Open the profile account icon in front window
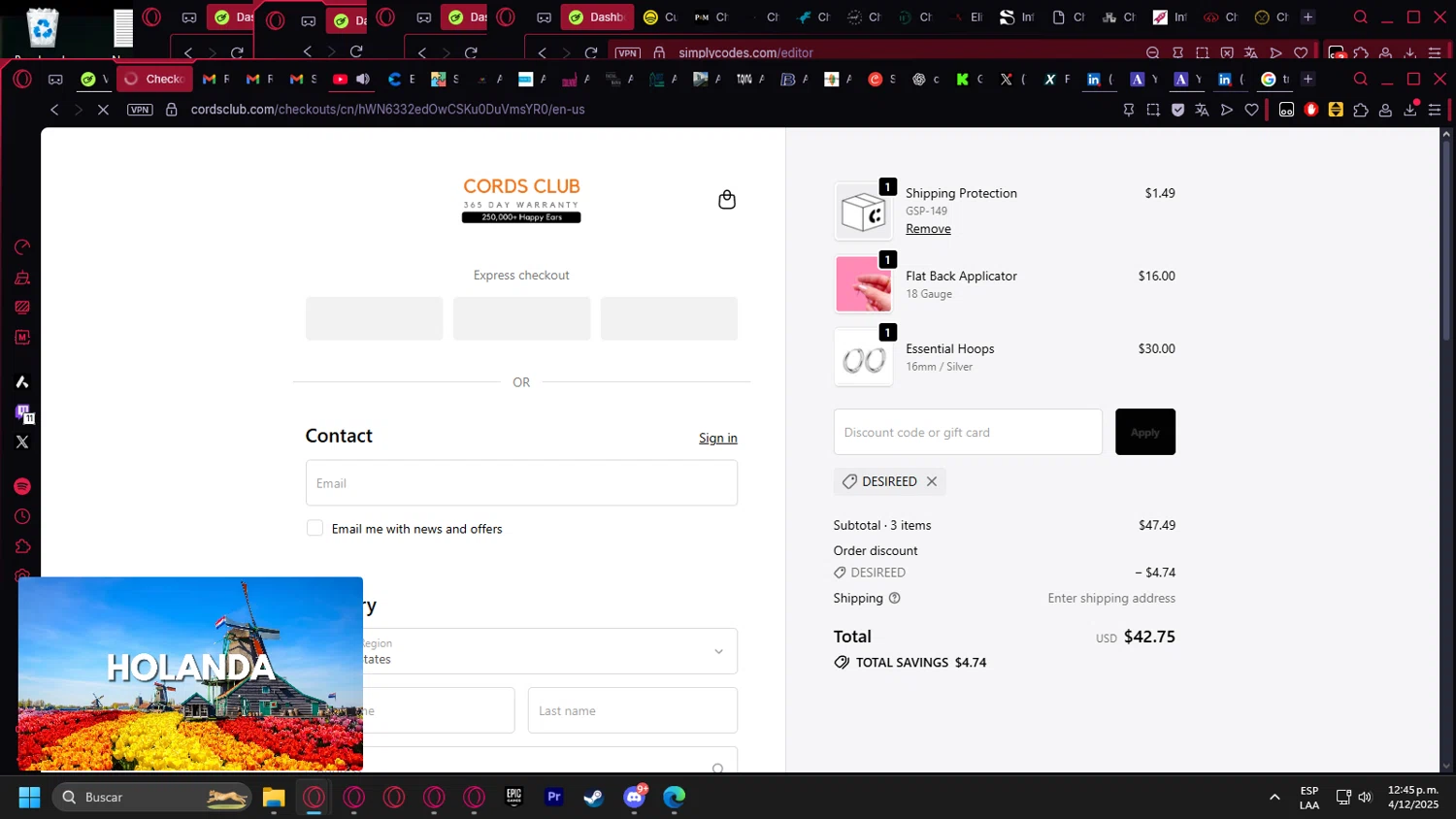Image resolution: width=1456 pixels, height=819 pixels. point(1385,110)
